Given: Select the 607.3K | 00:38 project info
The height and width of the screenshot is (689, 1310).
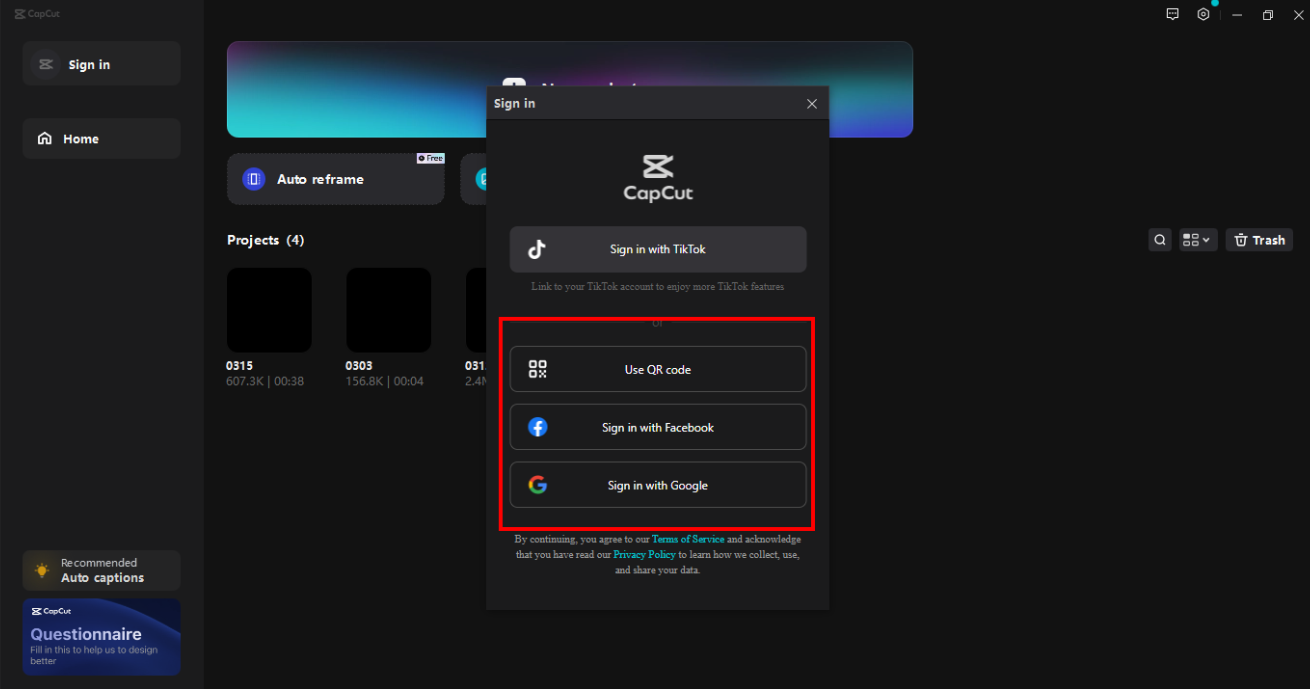Looking at the screenshot, I should pyautogui.click(x=265, y=381).
